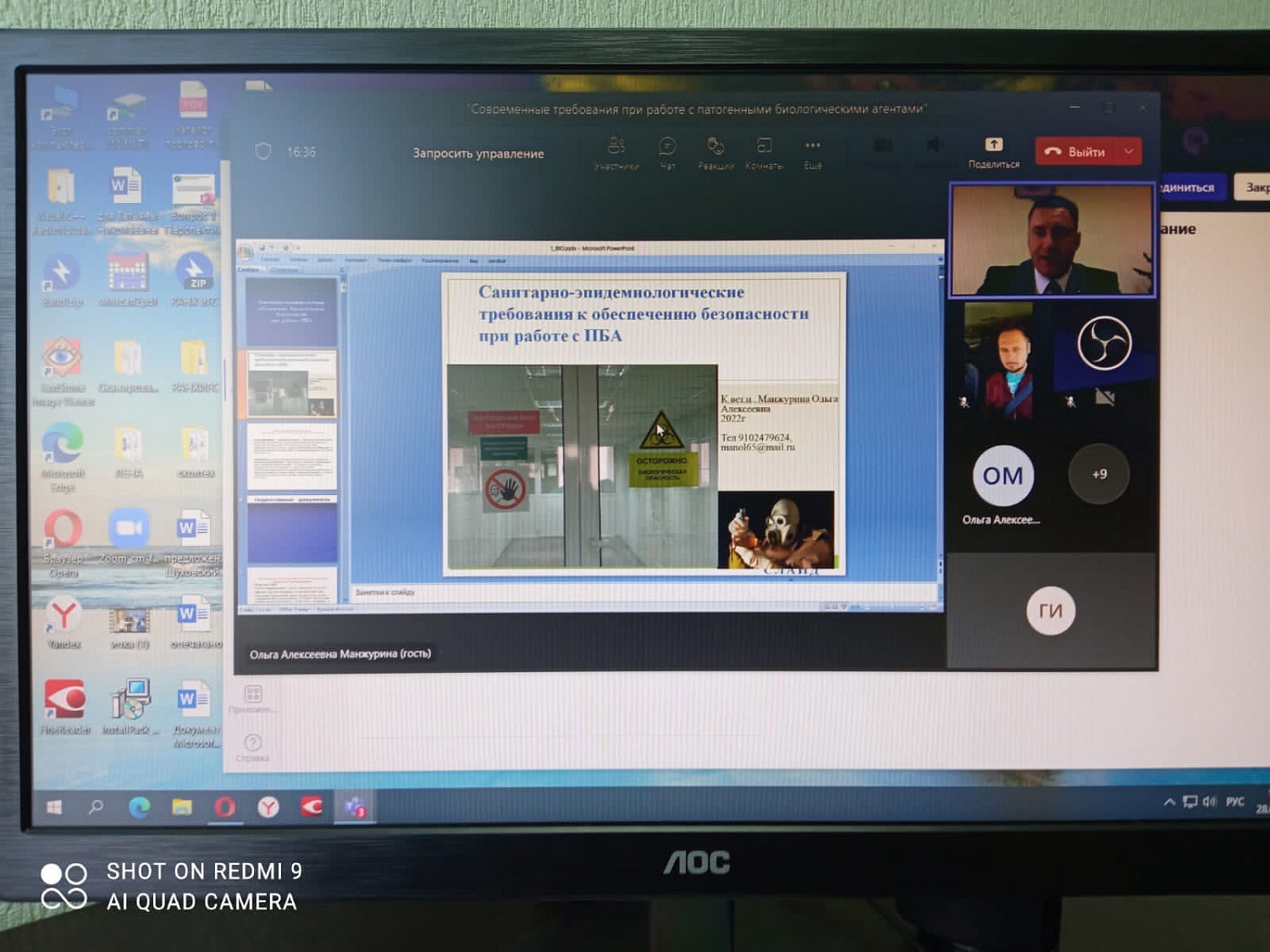The height and width of the screenshot is (952, 1270).
Task: Open the Комнаты breakout rooms
Action: [x=764, y=153]
